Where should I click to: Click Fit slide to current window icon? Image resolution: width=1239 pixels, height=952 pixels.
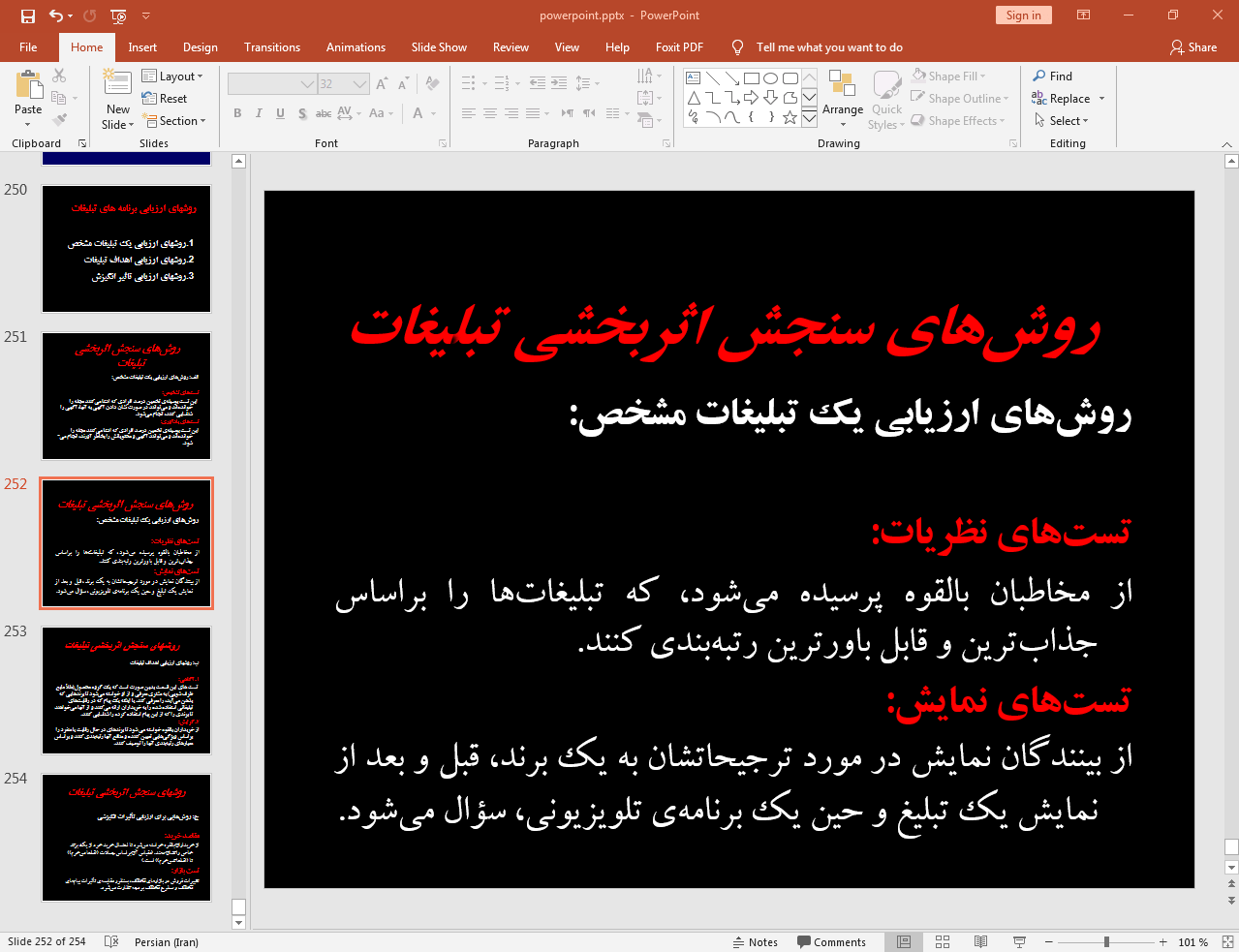coord(1227,941)
